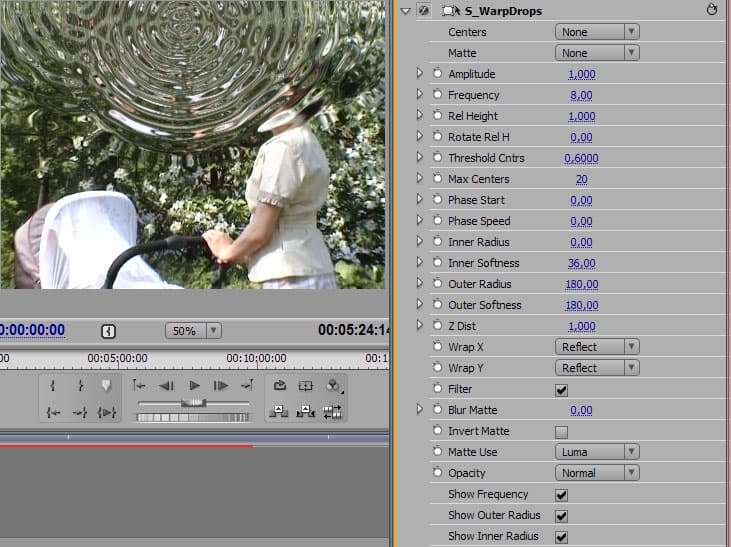Select the S_WarpDrops setup icon
731x547 pixels.
pos(451,10)
